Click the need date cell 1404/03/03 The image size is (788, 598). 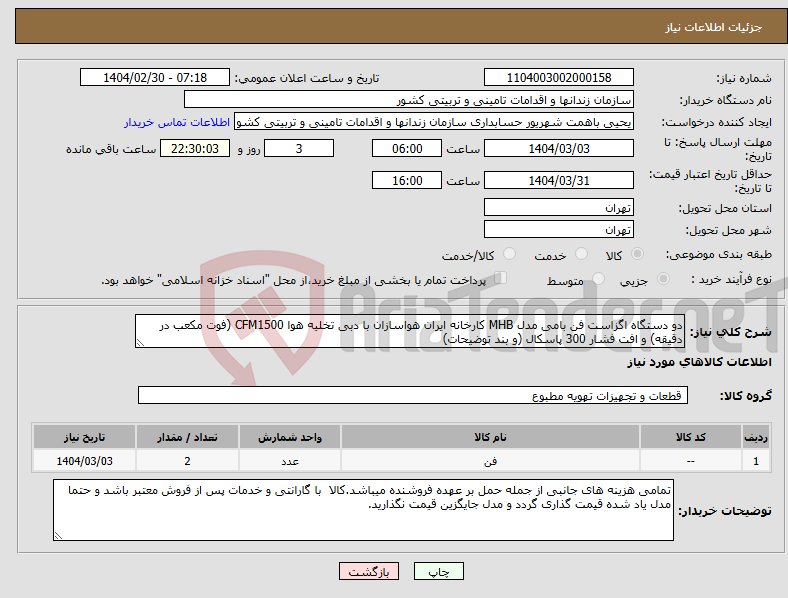pos(84,461)
